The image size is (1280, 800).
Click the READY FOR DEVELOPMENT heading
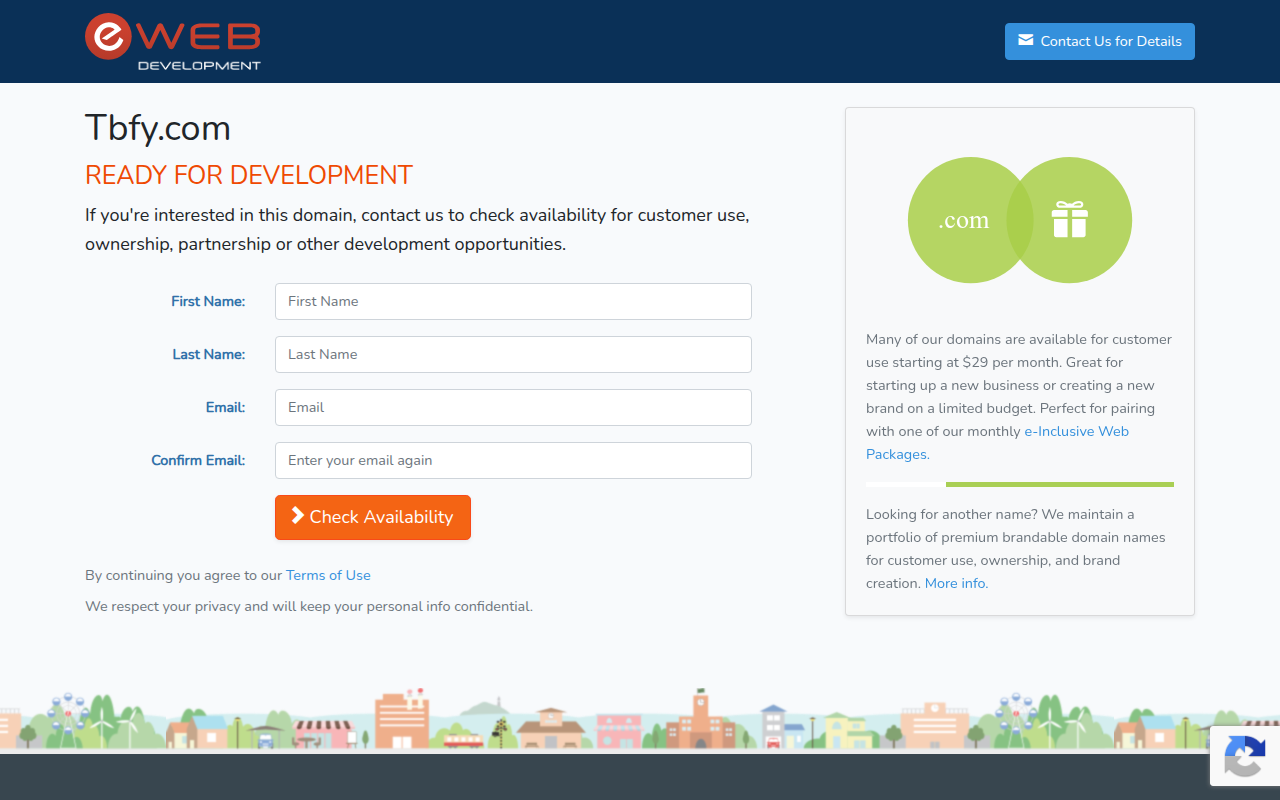click(x=249, y=175)
